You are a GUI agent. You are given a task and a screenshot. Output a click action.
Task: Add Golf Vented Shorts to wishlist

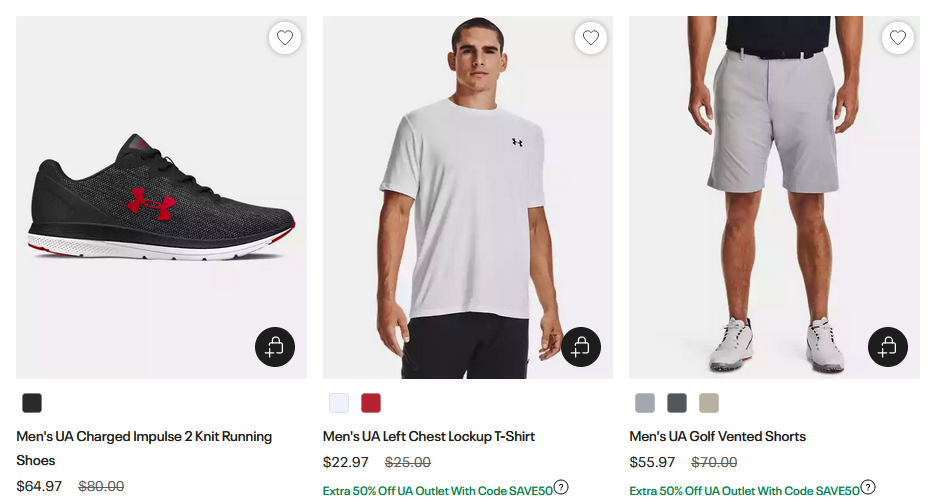pyautogui.click(x=897, y=38)
